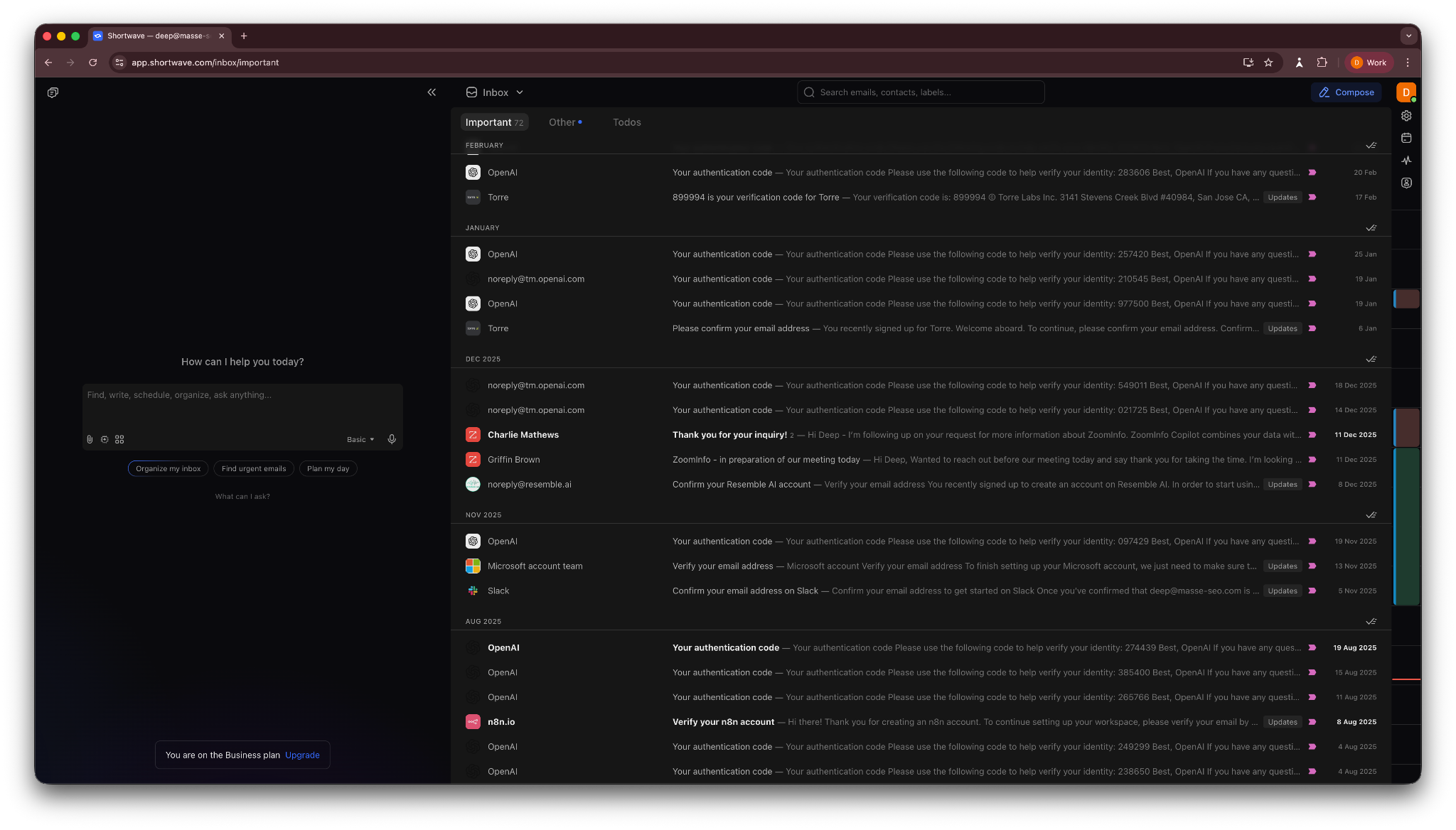Screen dimensions: 1456x830
Task: Go back with the browser back arrow
Action: (x=48, y=63)
